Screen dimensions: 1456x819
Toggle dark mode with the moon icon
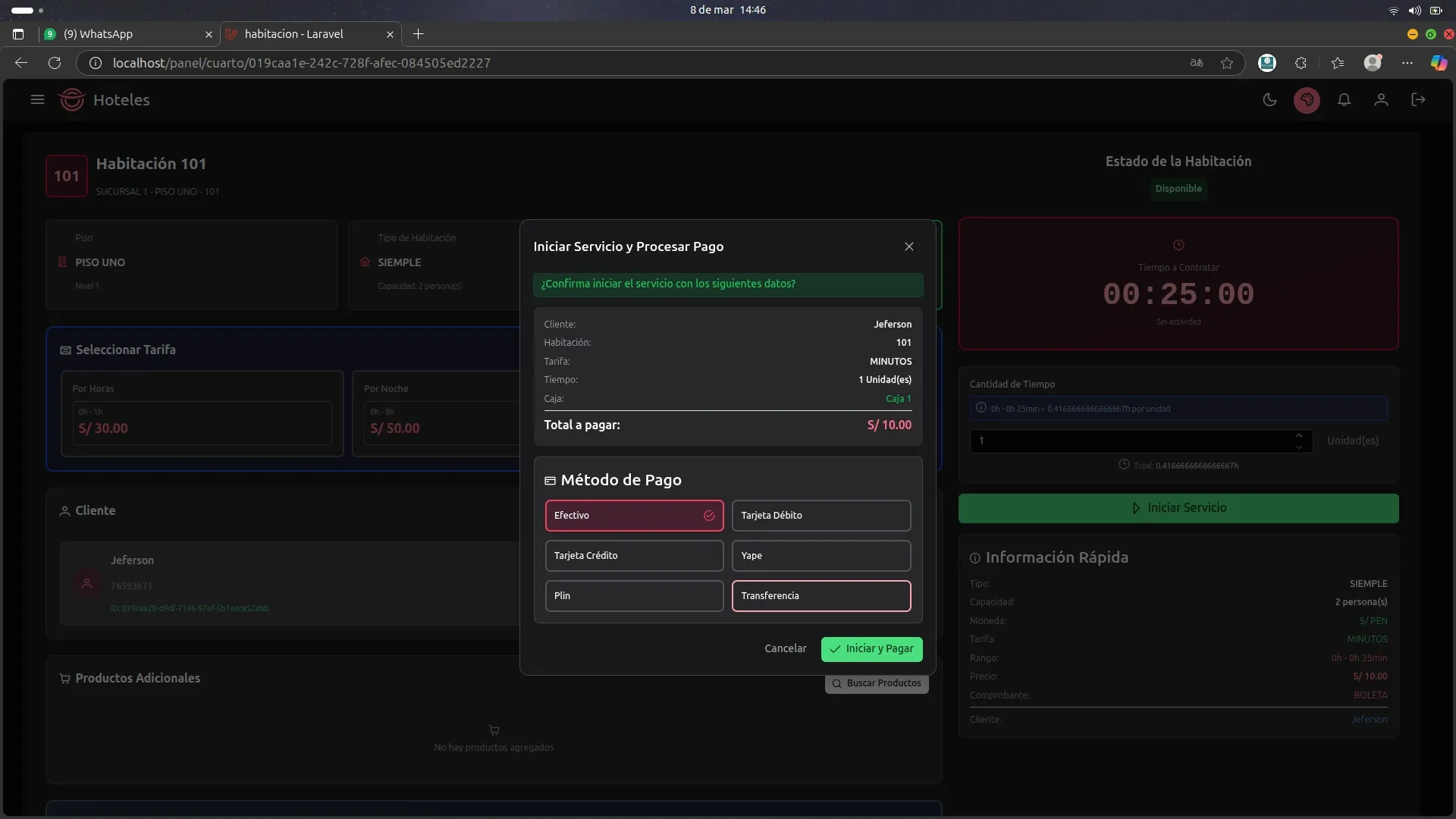tap(1269, 99)
